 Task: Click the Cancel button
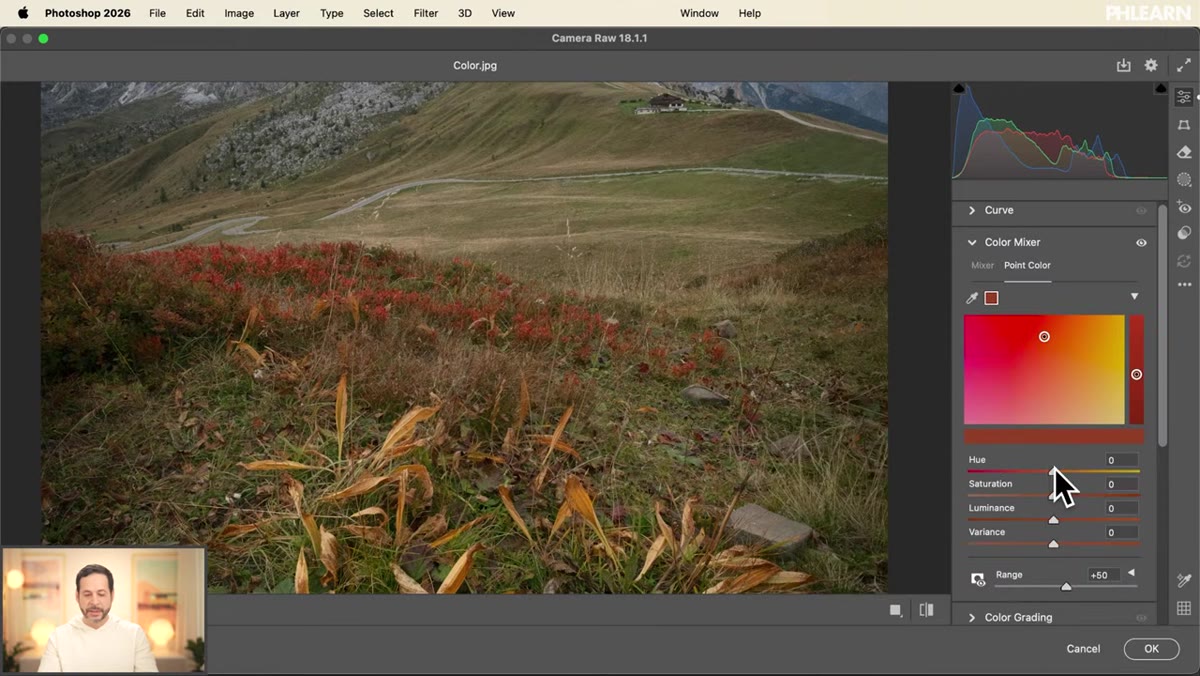[1083, 649]
